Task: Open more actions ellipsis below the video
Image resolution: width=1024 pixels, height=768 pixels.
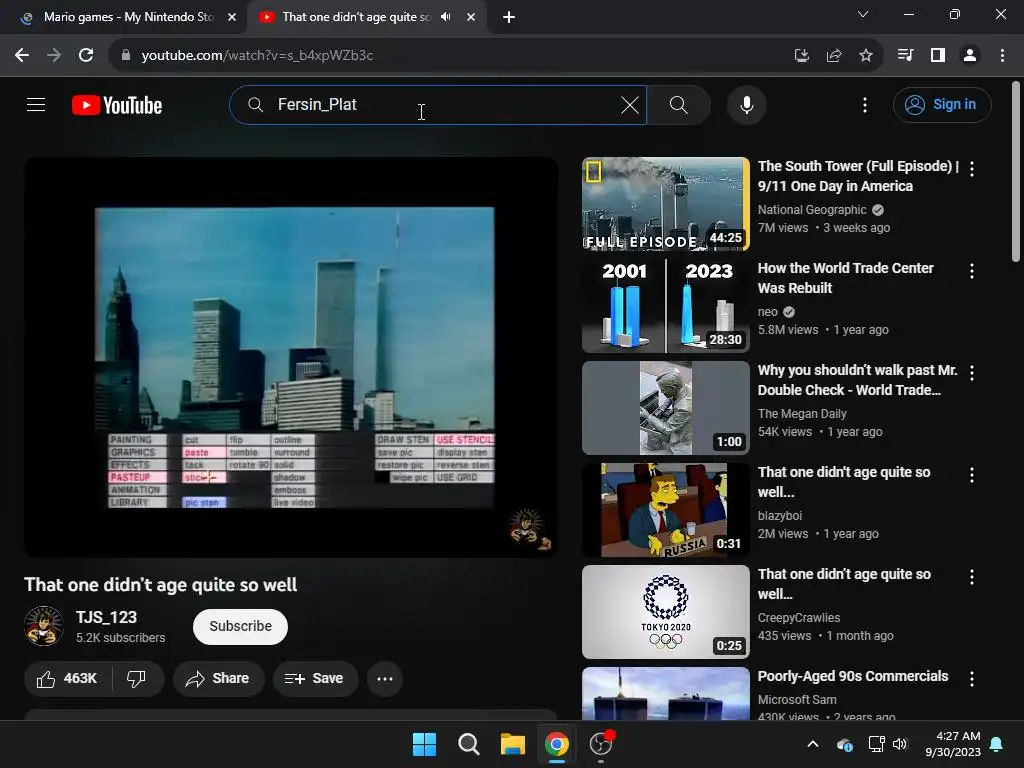Action: 385,679
